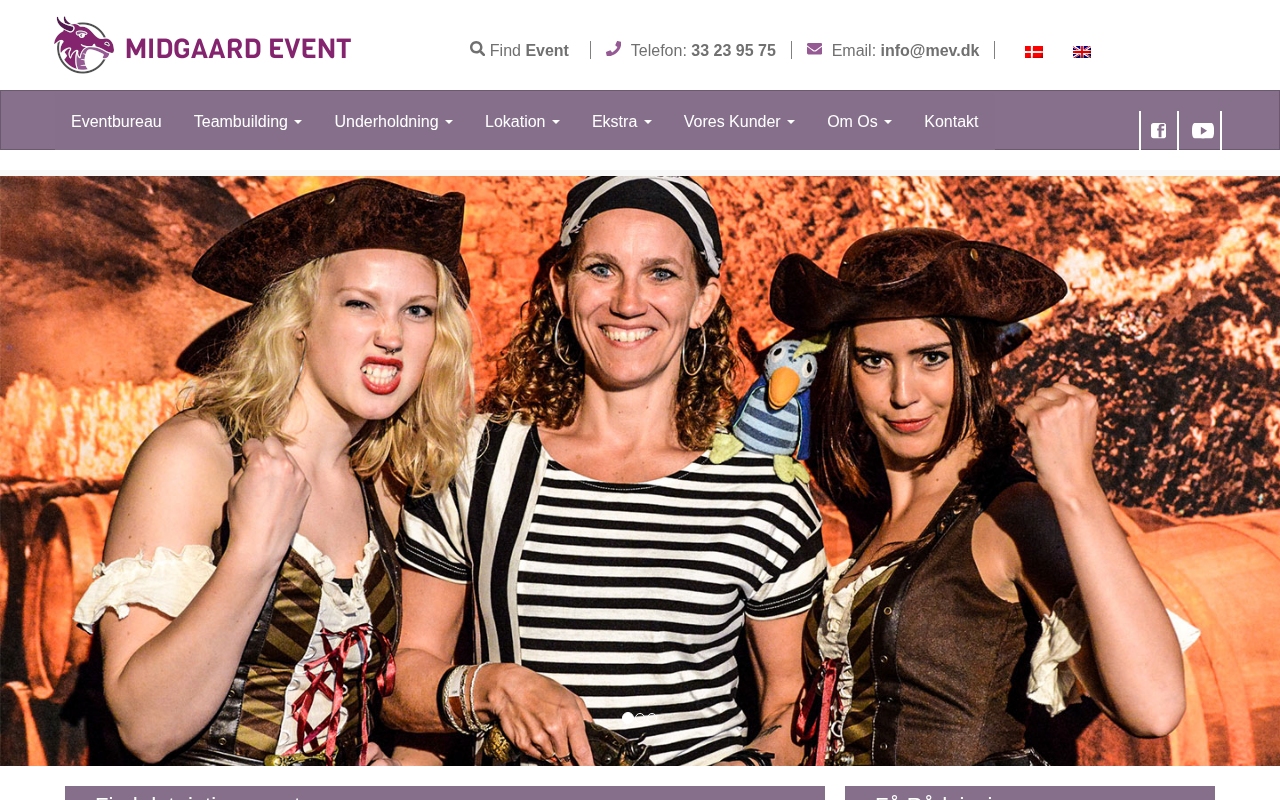The width and height of the screenshot is (1280, 800).
Task: Open the Kontakt menu item
Action: 951,122
